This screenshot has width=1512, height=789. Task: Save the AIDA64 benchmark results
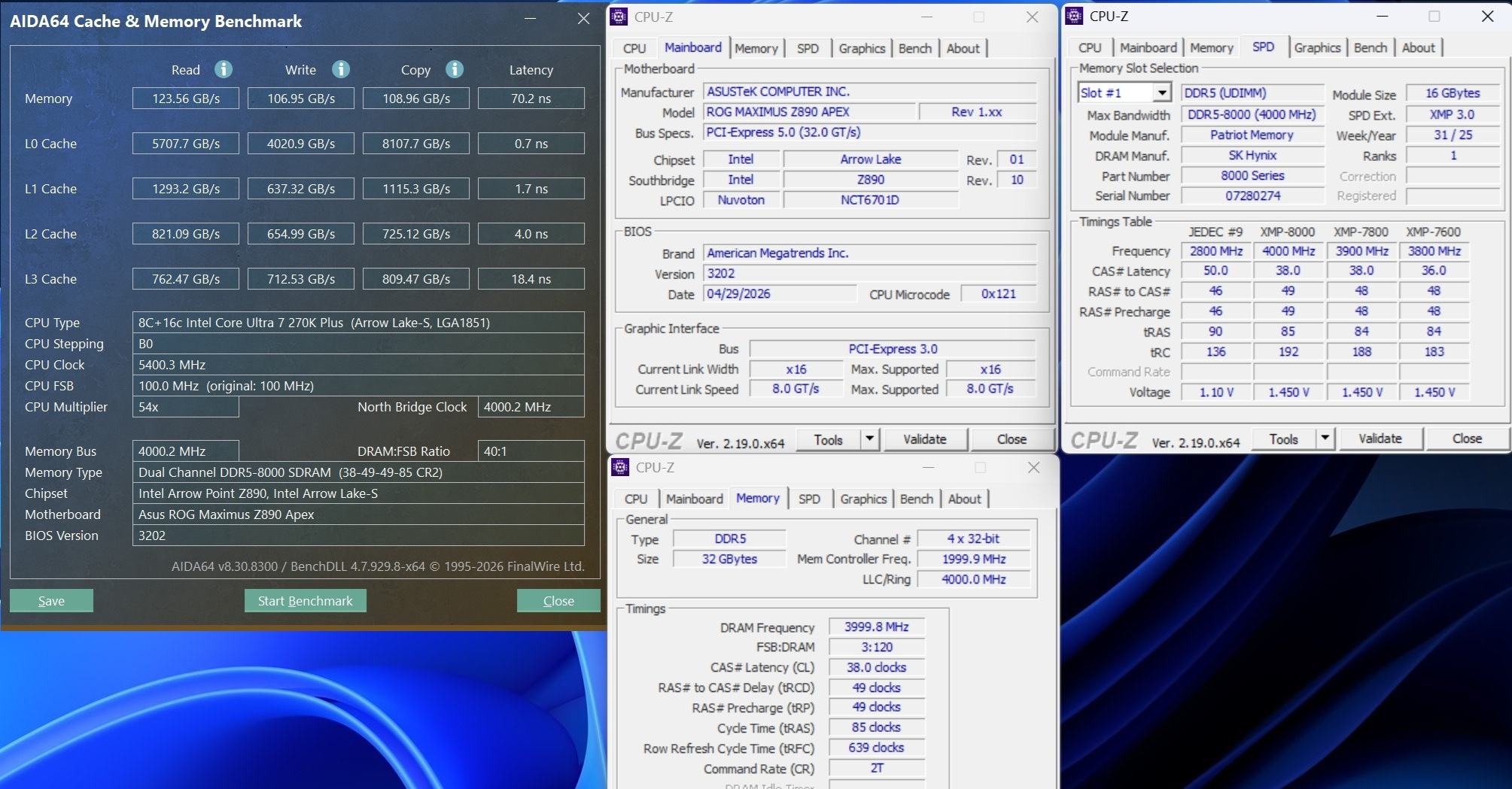(x=51, y=600)
